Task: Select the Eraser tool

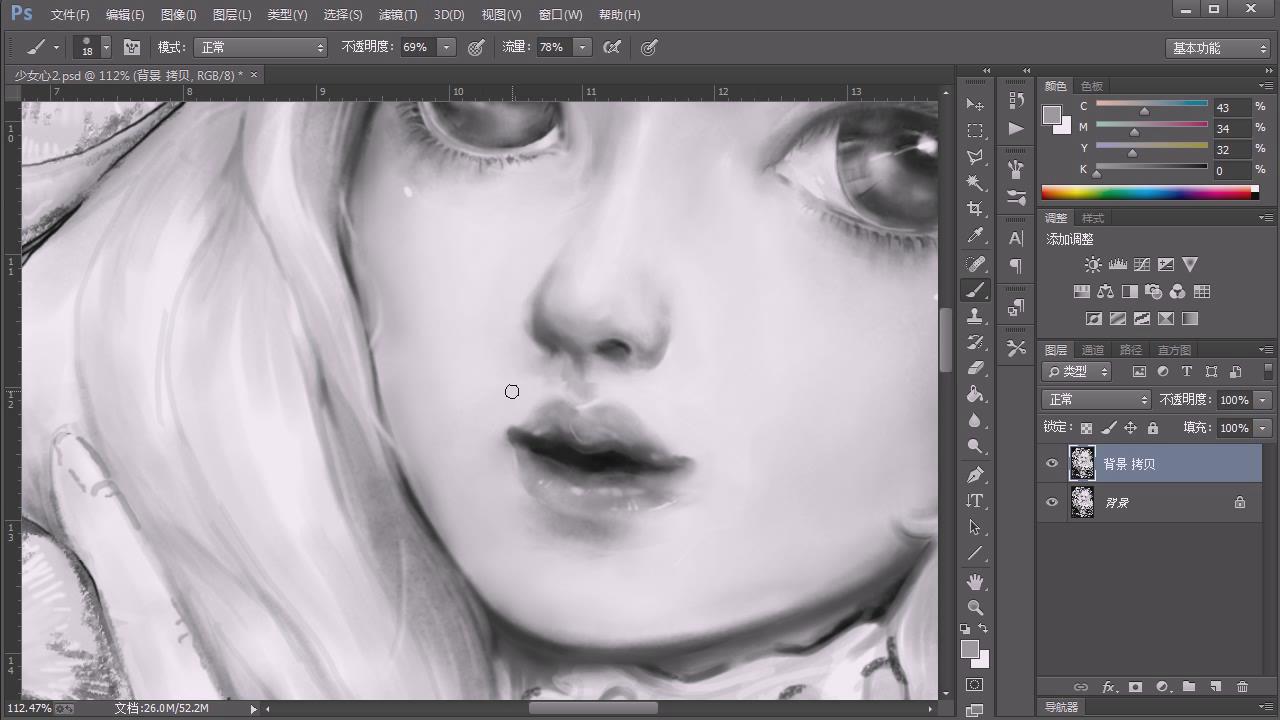Action: [975, 368]
